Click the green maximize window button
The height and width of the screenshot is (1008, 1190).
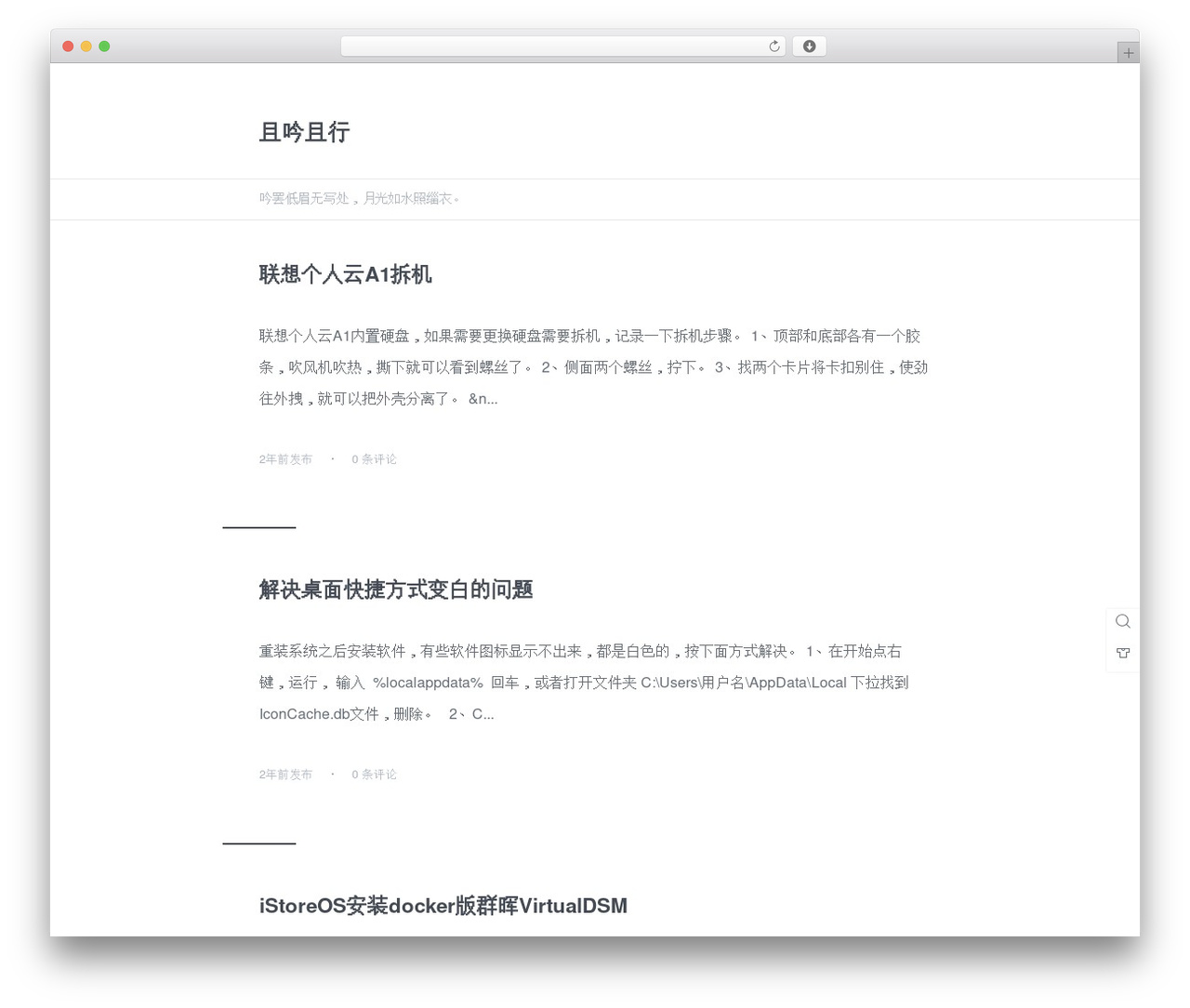coord(104,46)
